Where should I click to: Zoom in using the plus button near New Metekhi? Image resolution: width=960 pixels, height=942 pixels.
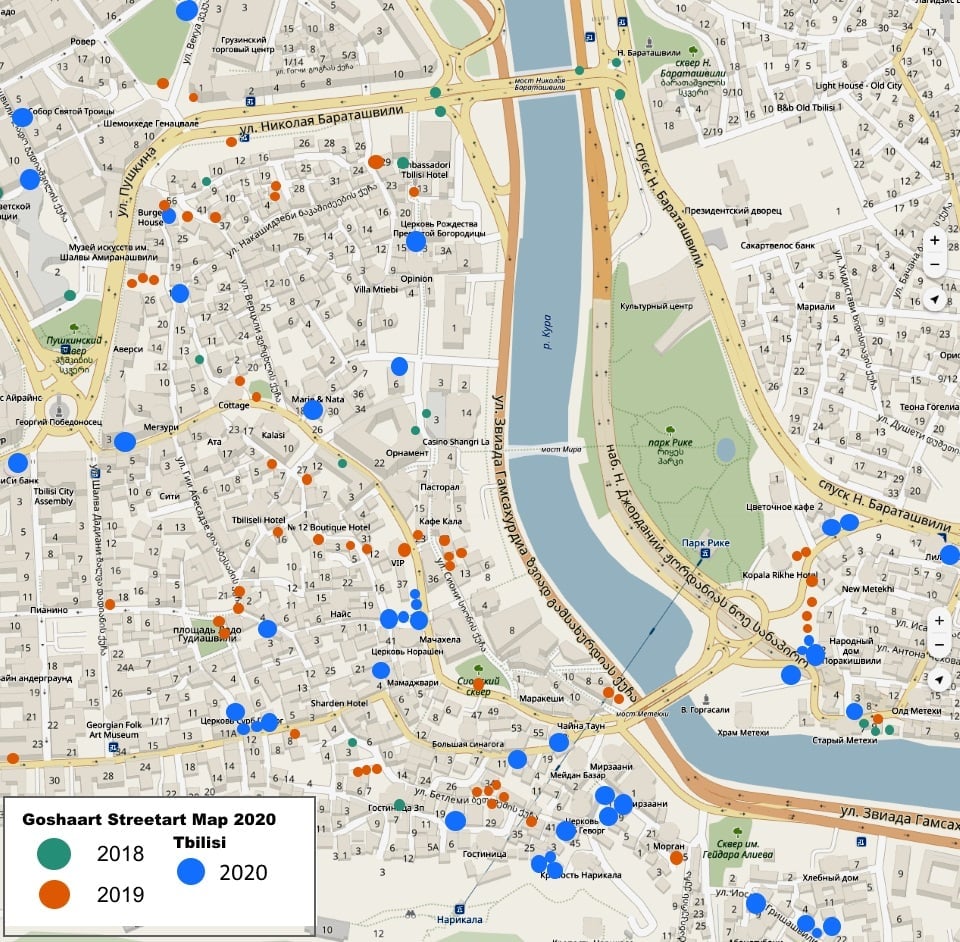[939, 620]
